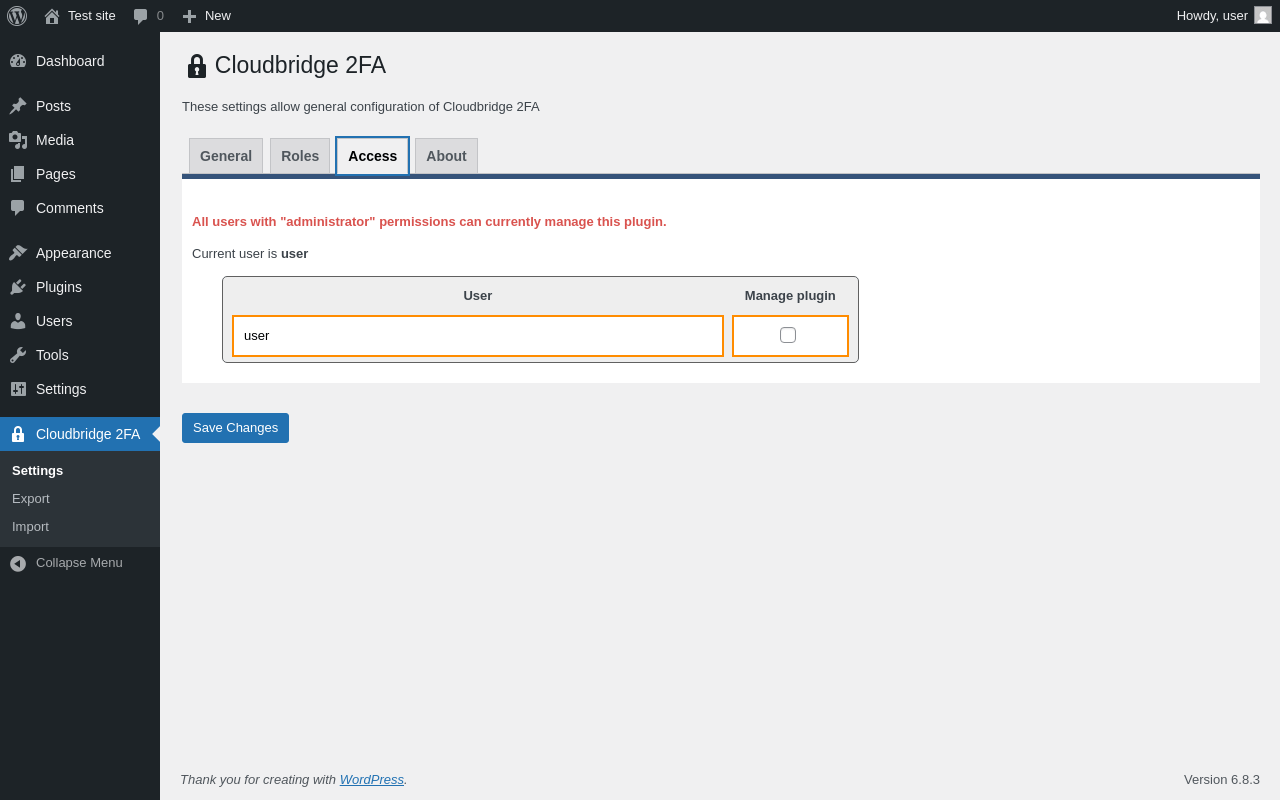Image resolution: width=1280 pixels, height=800 pixels.
Task: Click the Settings sliders icon
Action: pos(18,389)
